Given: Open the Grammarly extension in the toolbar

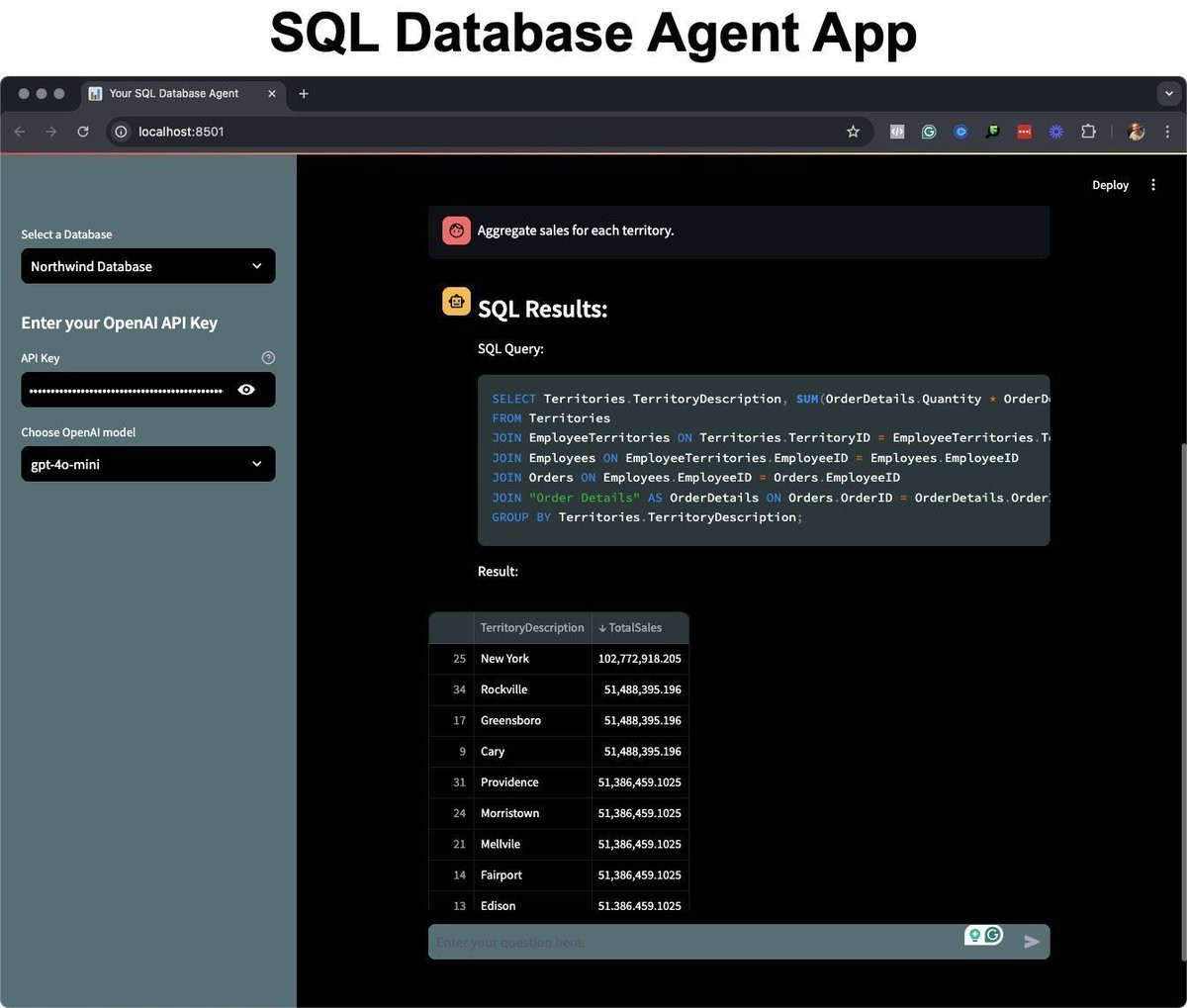Looking at the screenshot, I should tap(929, 132).
